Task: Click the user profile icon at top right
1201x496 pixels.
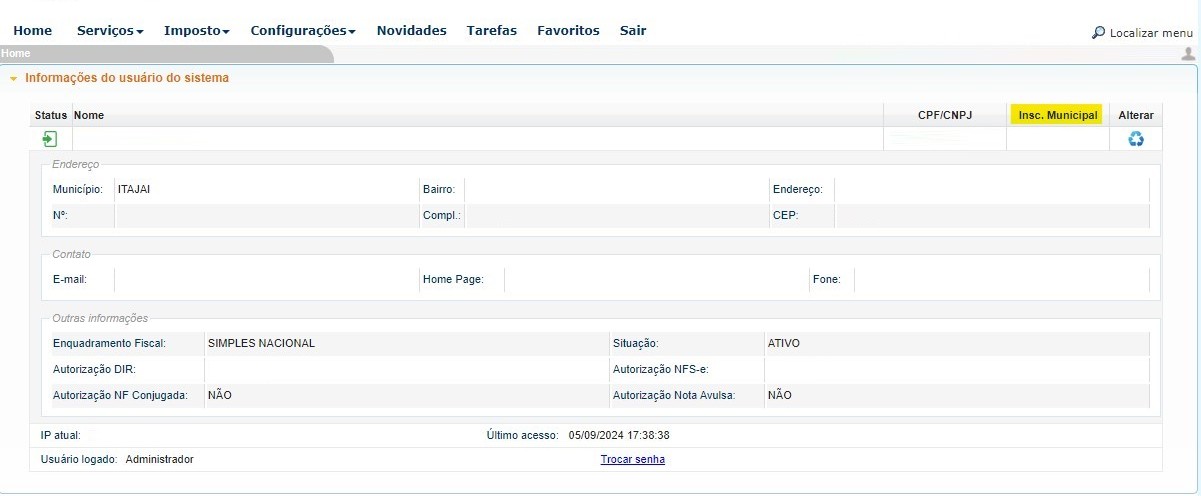Action: coord(1188,54)
